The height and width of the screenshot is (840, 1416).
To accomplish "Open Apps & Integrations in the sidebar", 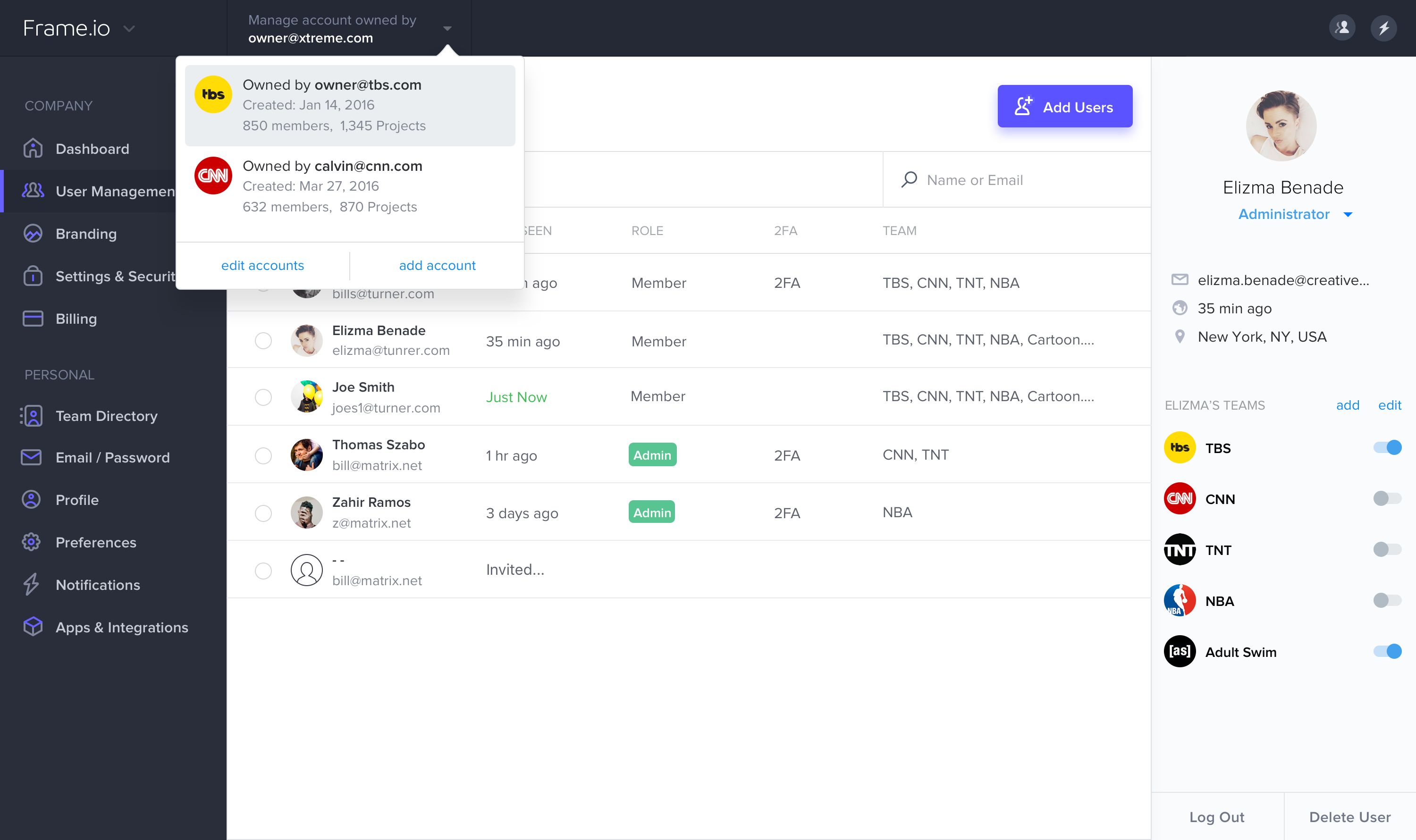I will coord(121,627).
